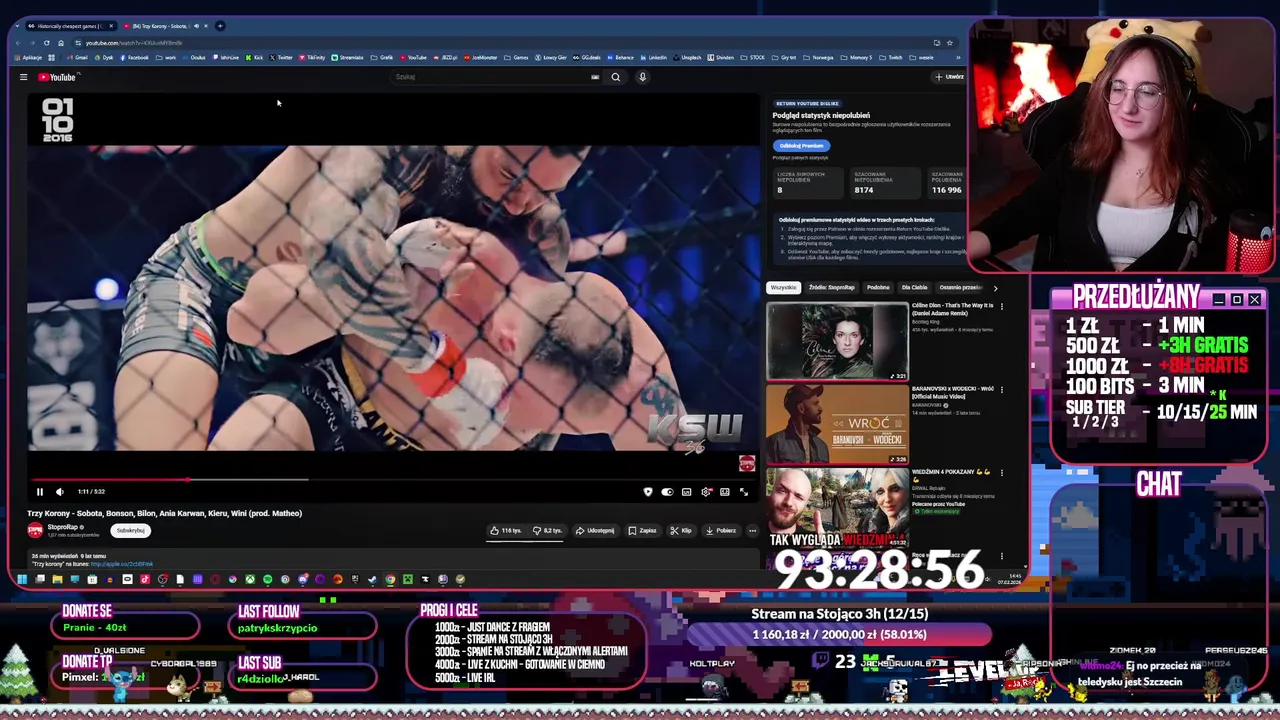Click YouTube channel watermark in player
The height and width of the screenshot is (720, 1280).
click(x=746, y=463)
